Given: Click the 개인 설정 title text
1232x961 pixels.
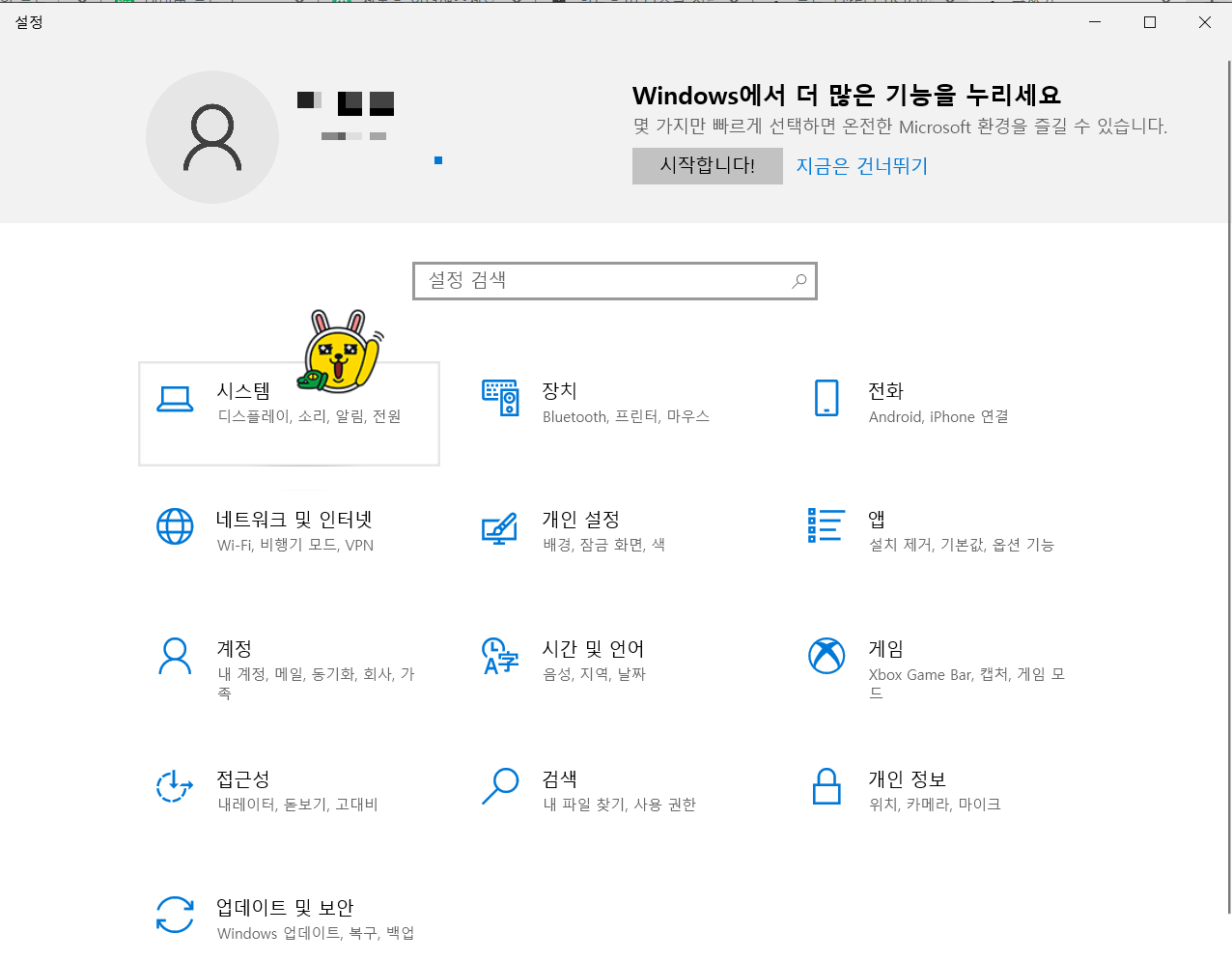Looking at the screenshot, I should pyautogui.click(x=580, y=520).
